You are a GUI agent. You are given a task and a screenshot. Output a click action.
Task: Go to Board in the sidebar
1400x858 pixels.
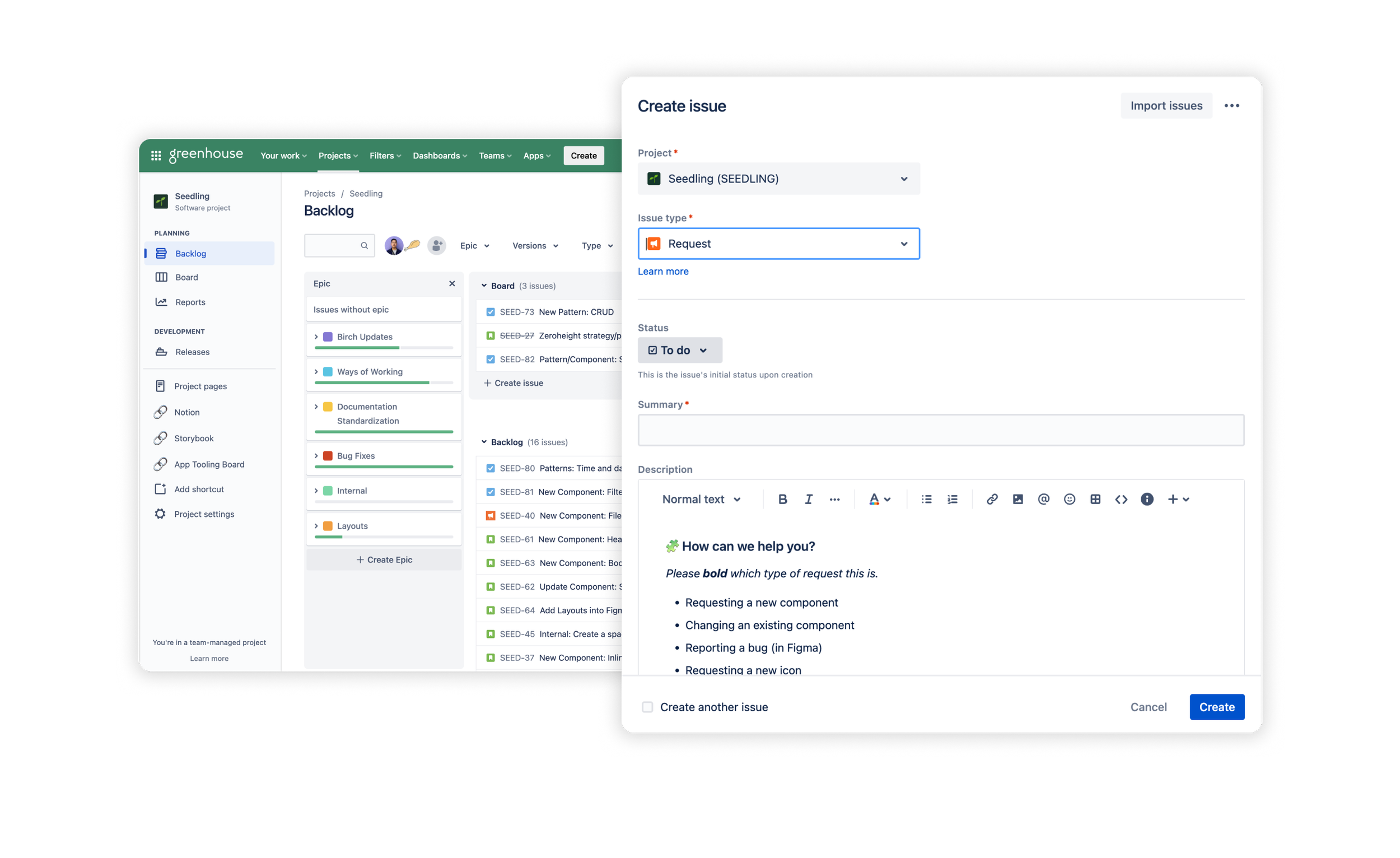[x=186, y=277]
